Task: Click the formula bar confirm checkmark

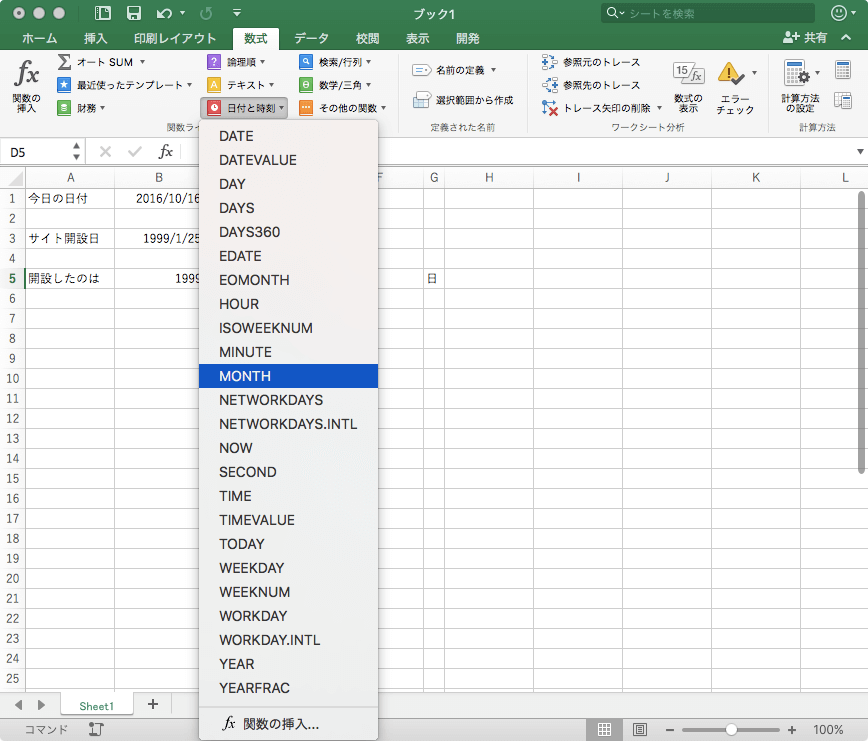Action: tap(135, 152)
